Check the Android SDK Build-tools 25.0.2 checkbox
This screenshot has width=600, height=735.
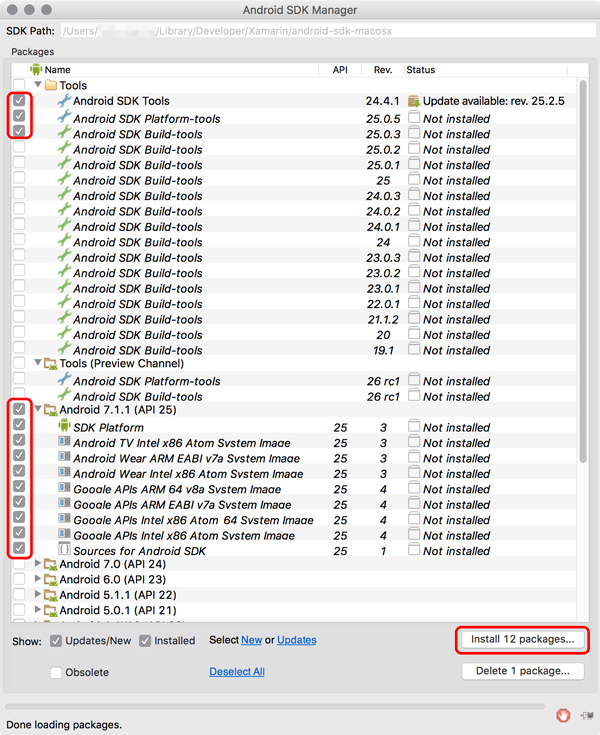[19, 147]
